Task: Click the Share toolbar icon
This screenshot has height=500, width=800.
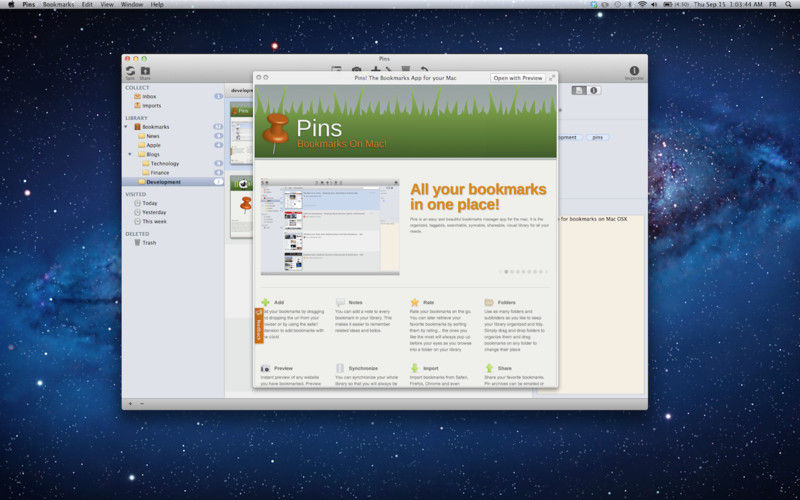Action: click(x=145, y=71)
